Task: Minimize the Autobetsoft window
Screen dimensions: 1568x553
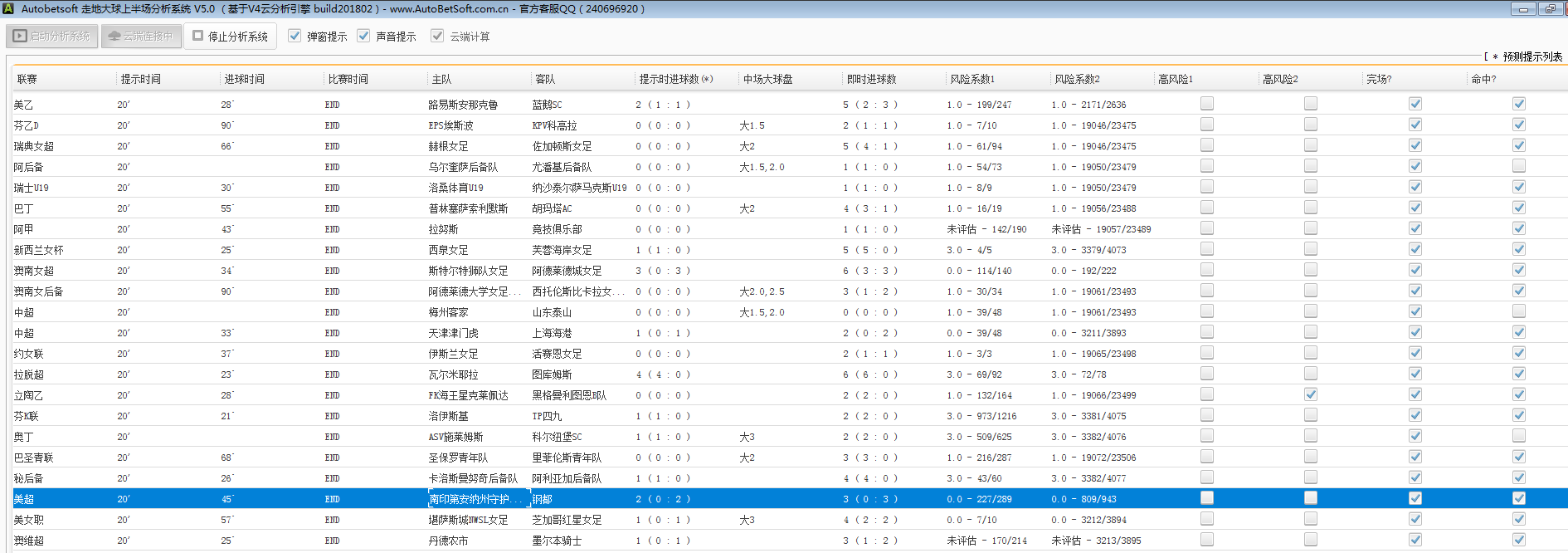Action: 1522,9
